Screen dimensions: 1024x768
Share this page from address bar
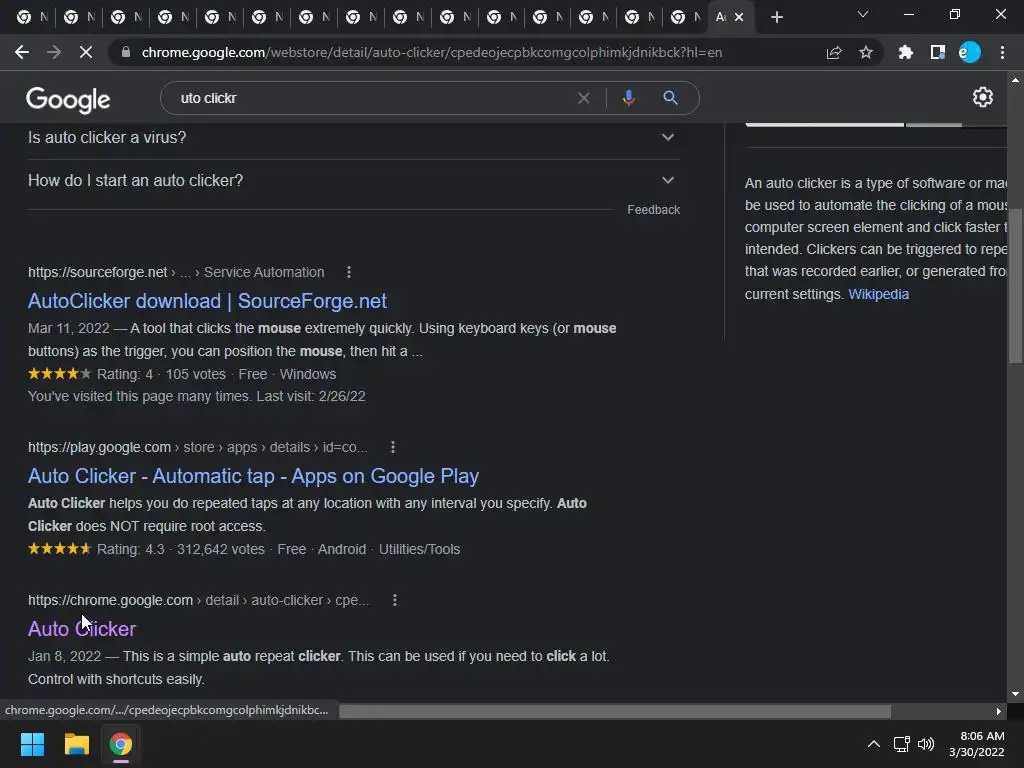pyautogui.click(x=834, y=52)
